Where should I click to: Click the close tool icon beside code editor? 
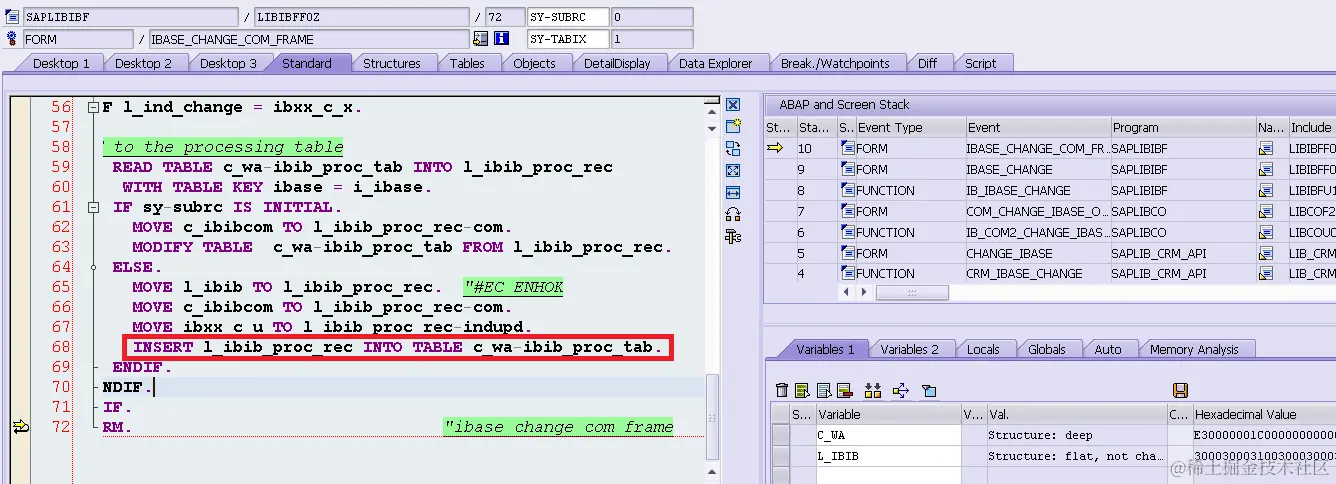(x=733, y=105)
